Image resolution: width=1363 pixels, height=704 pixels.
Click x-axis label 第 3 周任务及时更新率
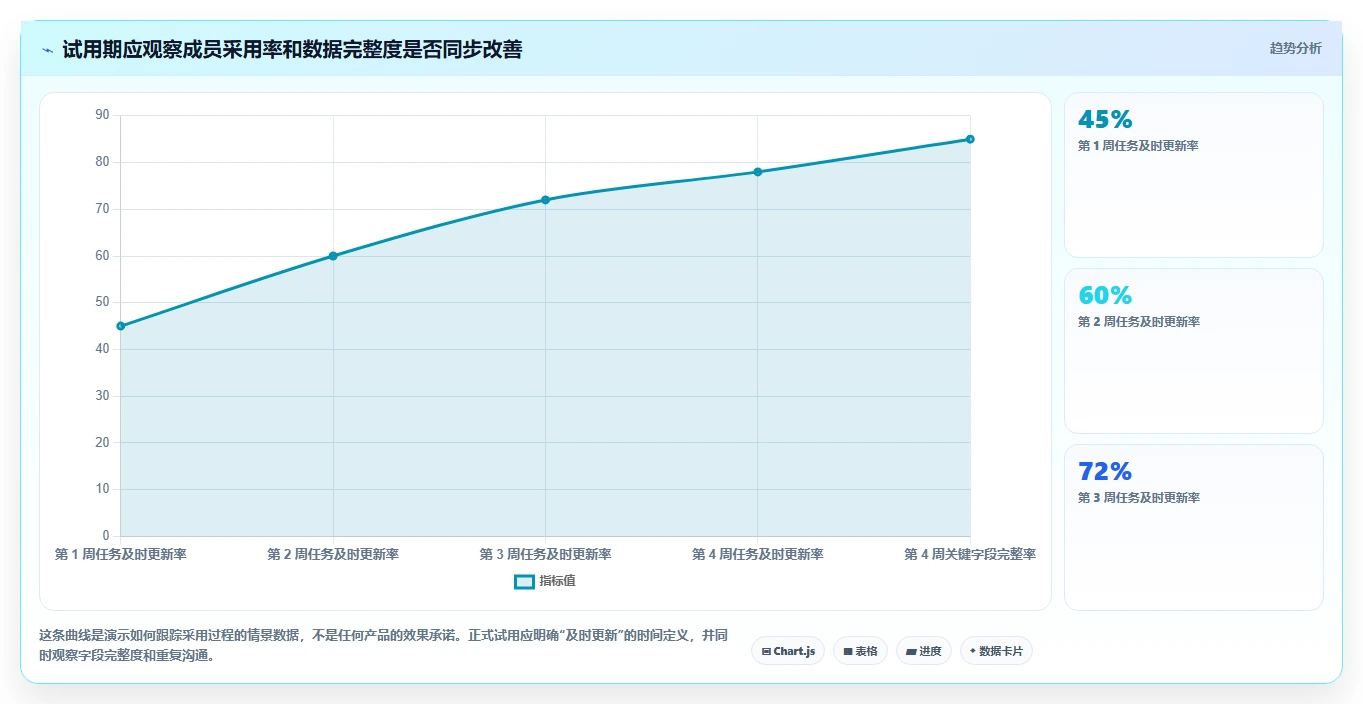click(x=545, y=554)
